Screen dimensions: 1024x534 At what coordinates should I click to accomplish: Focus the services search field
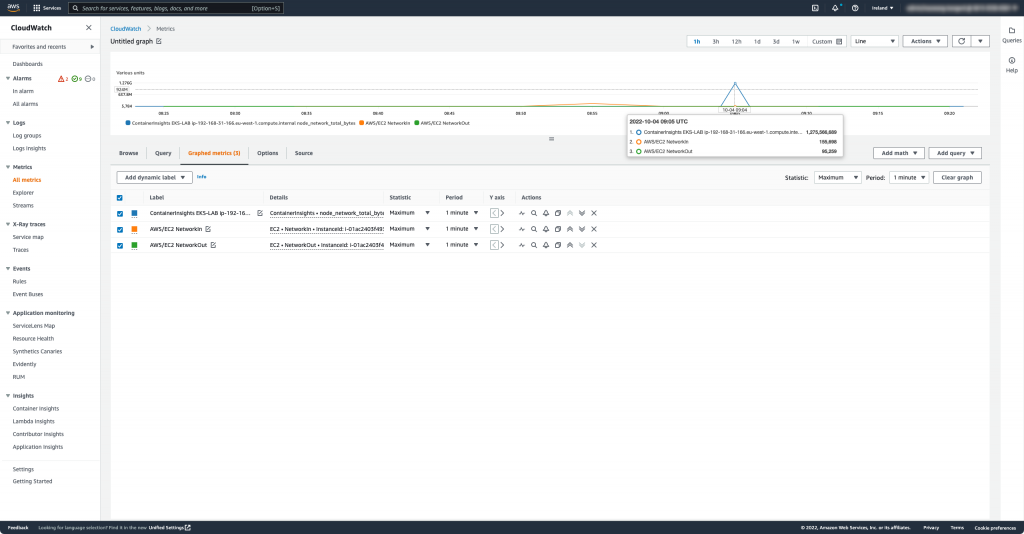(176, 8)
